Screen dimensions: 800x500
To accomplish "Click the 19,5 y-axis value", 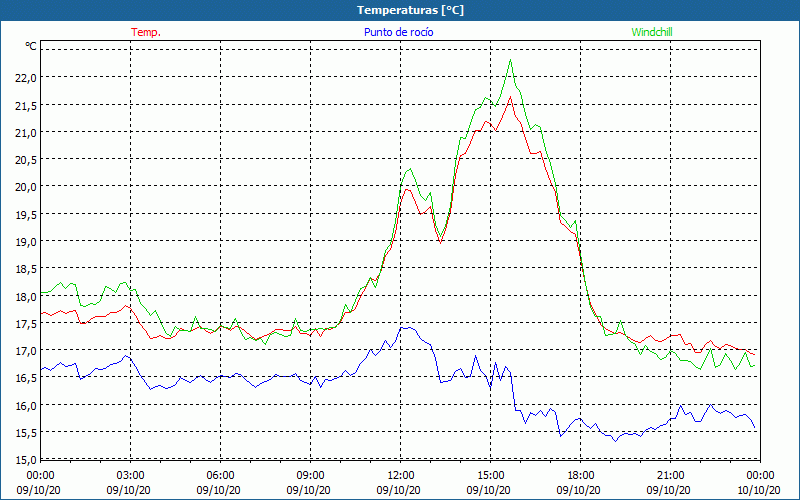I will 26,214.
